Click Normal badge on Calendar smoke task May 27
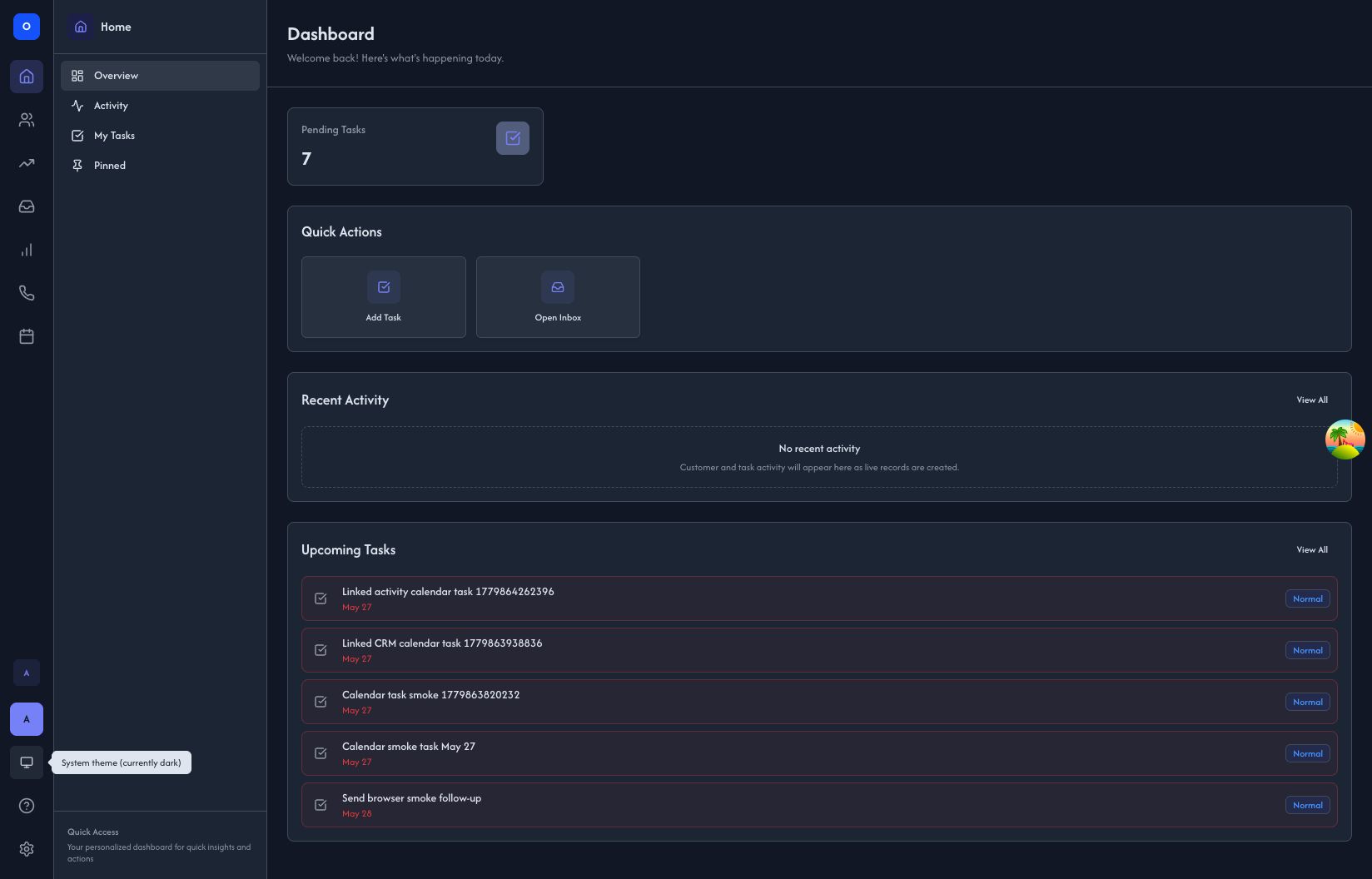Screen dimensions: 1372x879 coord(1308,754)
